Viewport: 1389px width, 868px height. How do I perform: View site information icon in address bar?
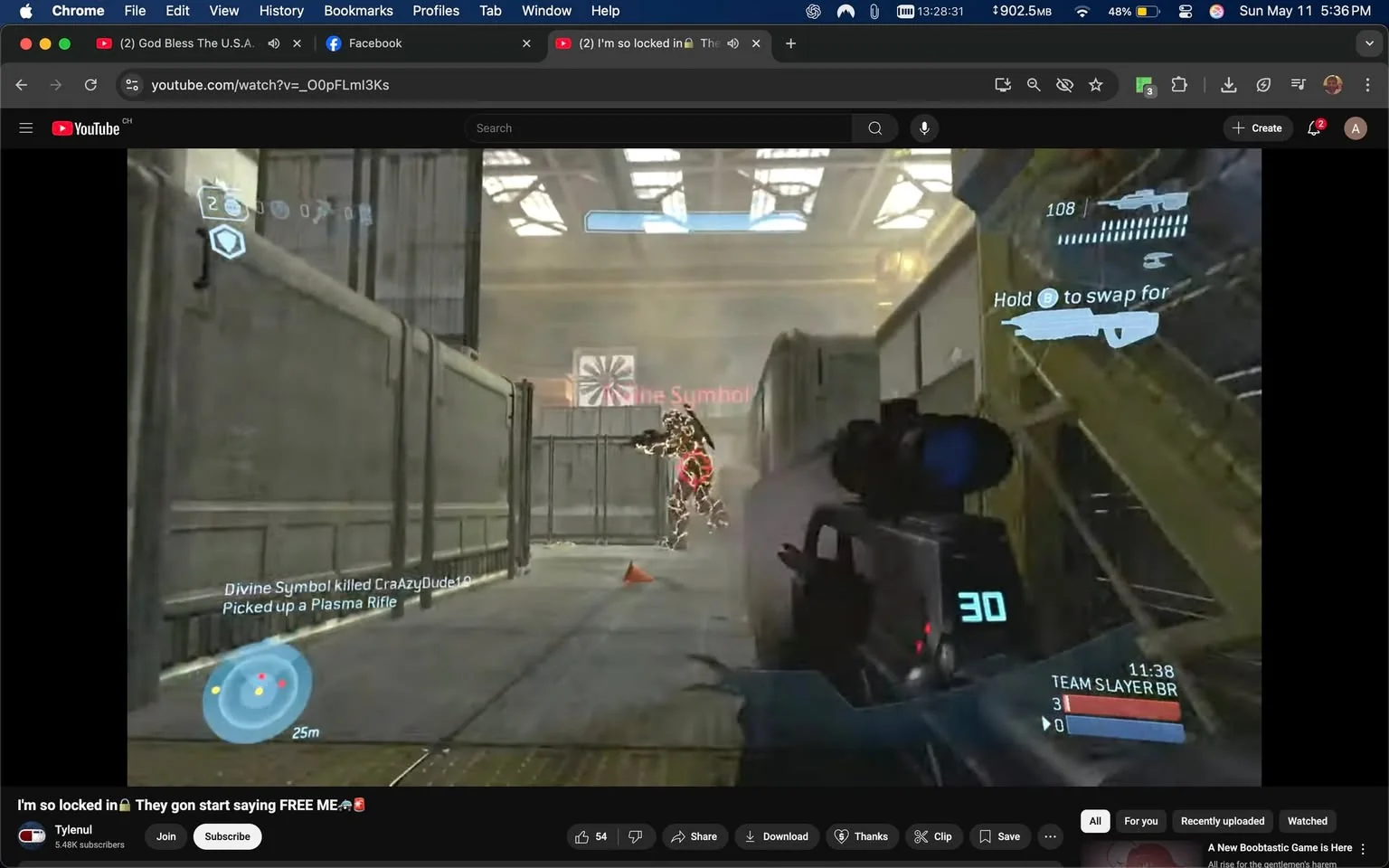(x=132, y=85)
